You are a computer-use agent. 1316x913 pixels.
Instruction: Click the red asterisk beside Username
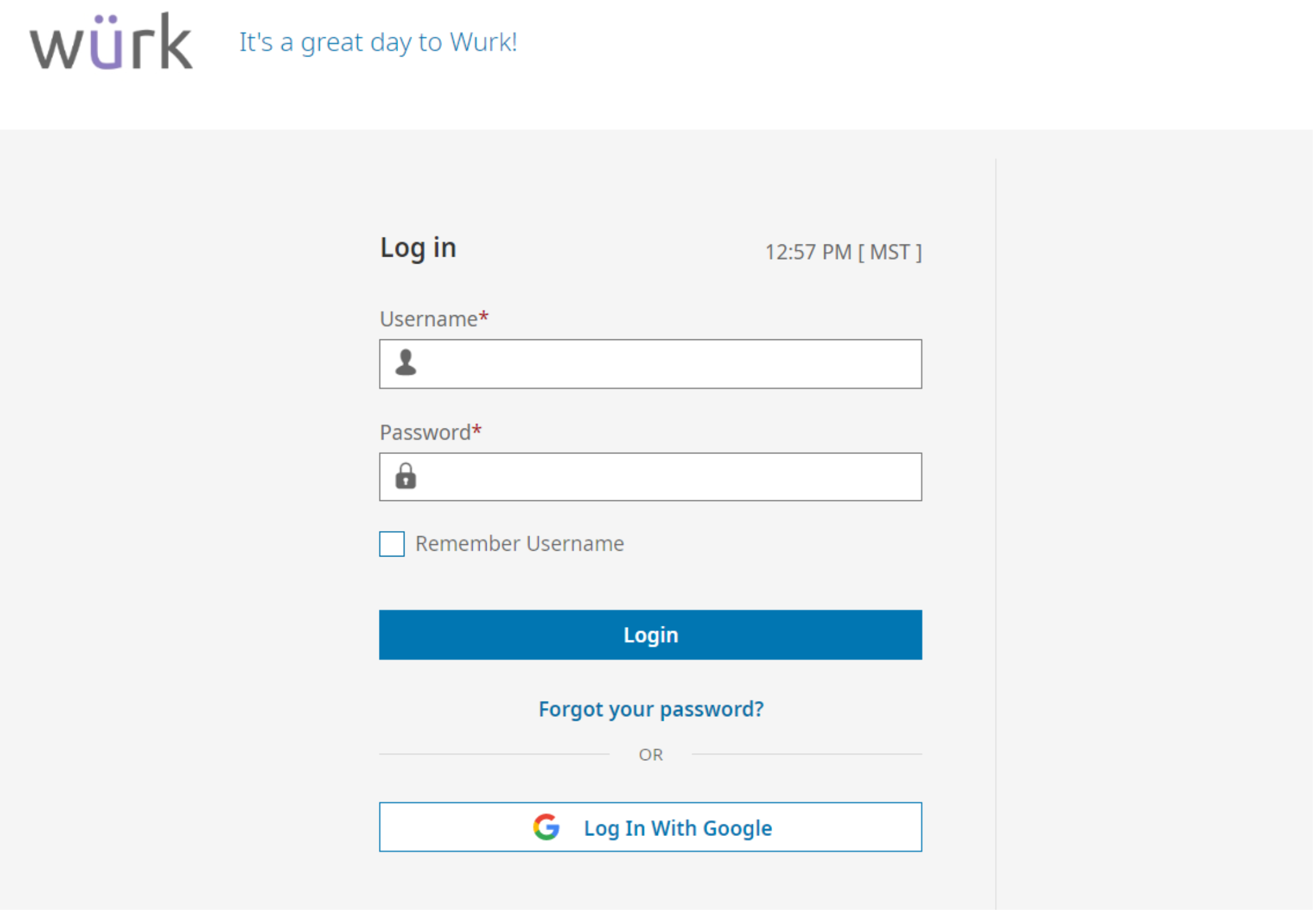484,315
